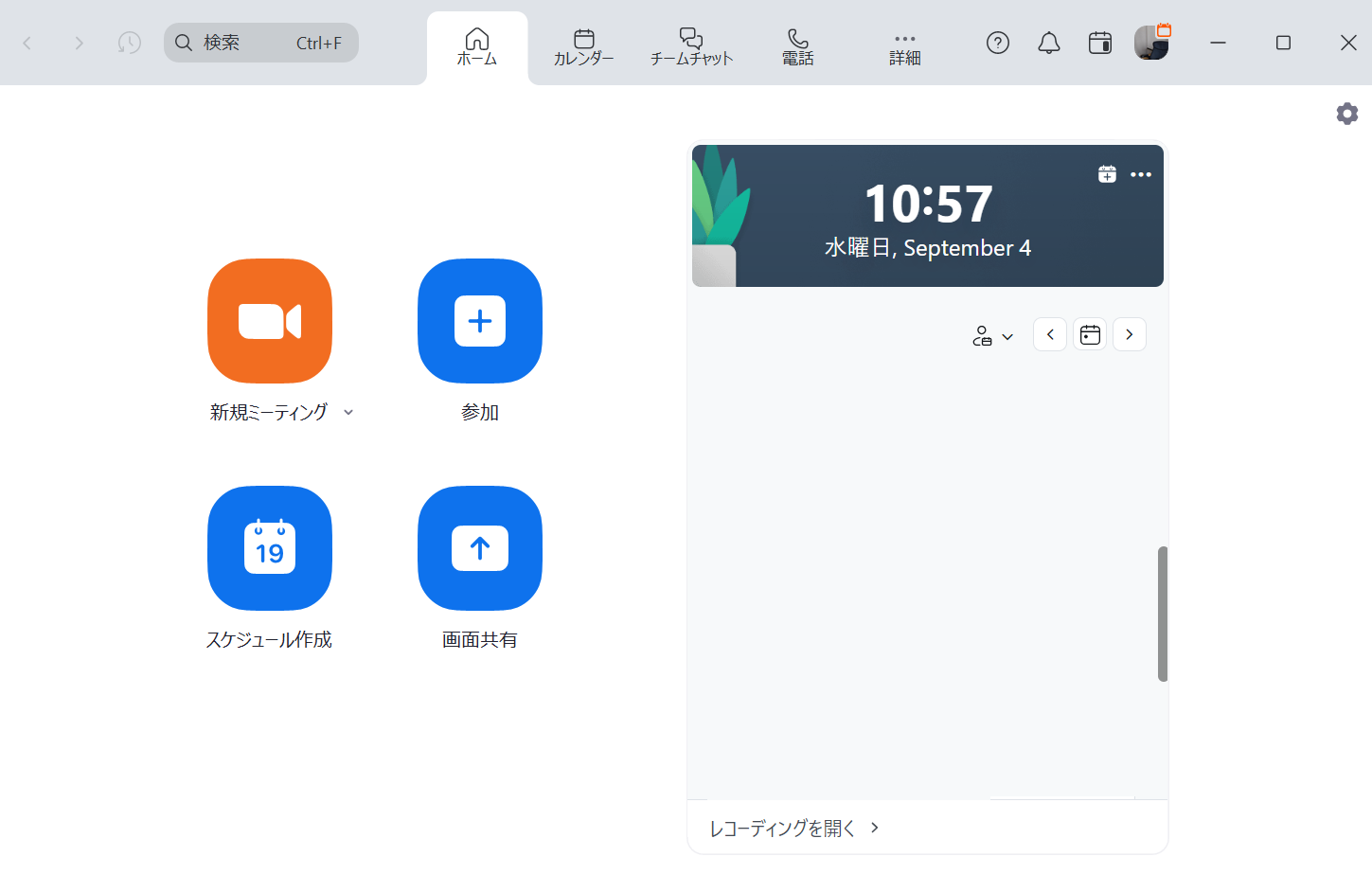Image resolution: width=1372 pixels, height=892 pixels.
Task: Go to the 電話 tab
Action: (x=798, y=46)
